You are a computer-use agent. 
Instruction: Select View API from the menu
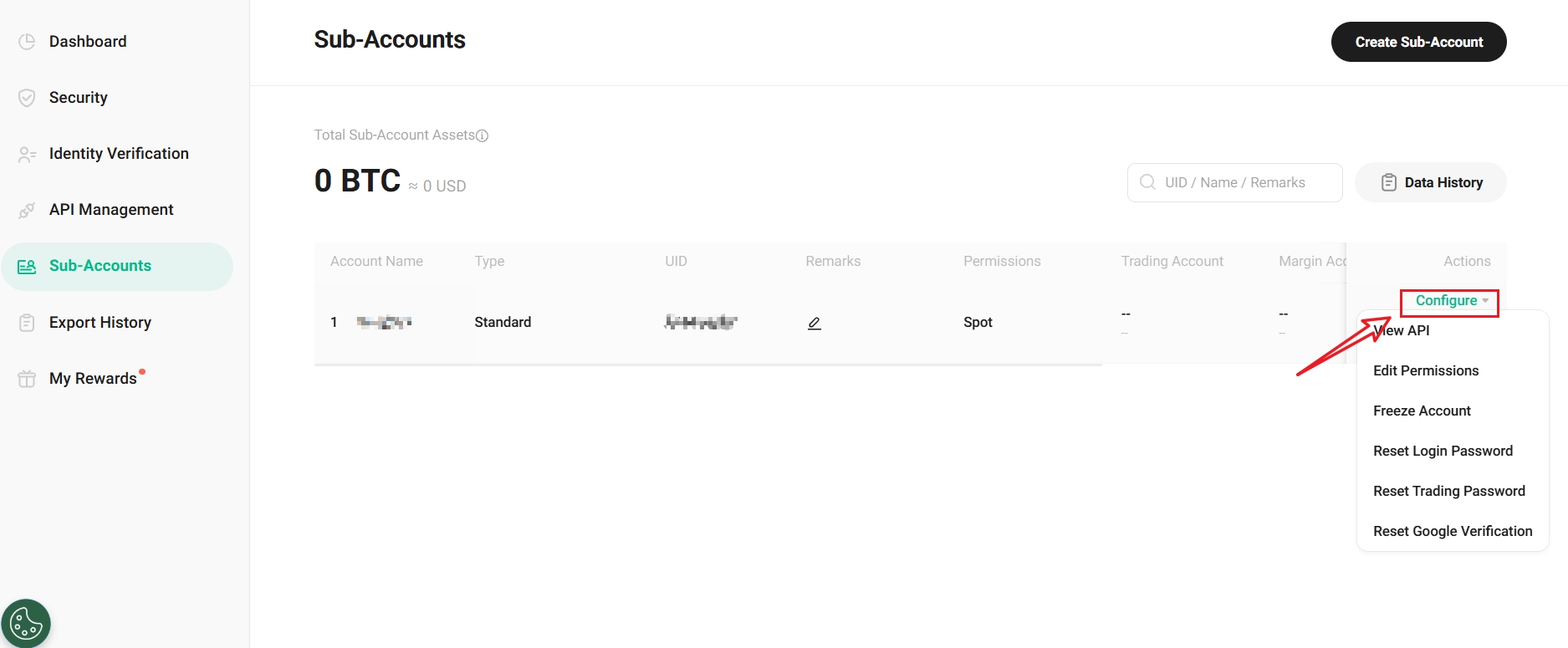1402,330
